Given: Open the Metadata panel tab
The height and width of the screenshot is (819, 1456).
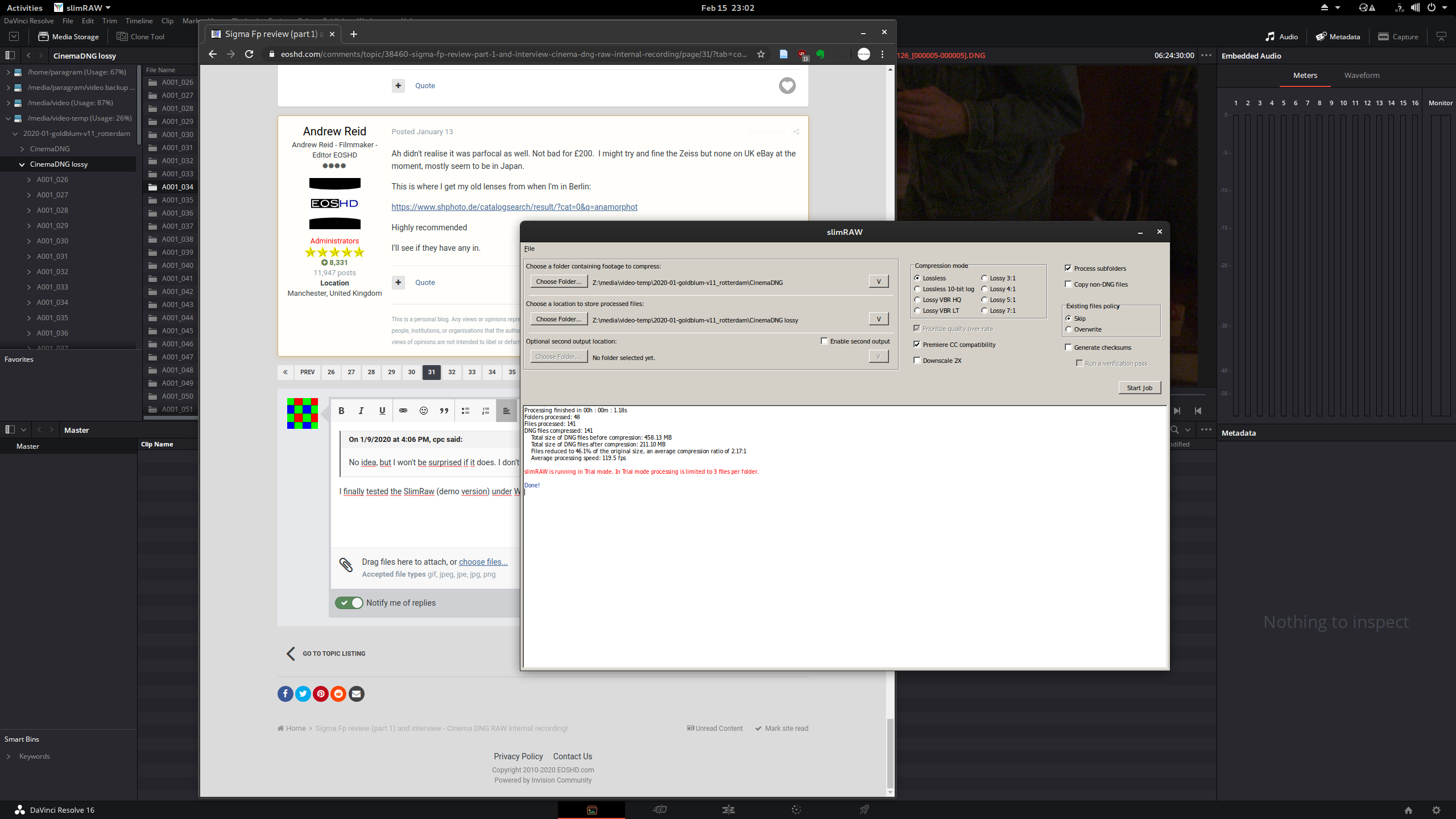Looking at the screenshot, I should pos(1338,36).
